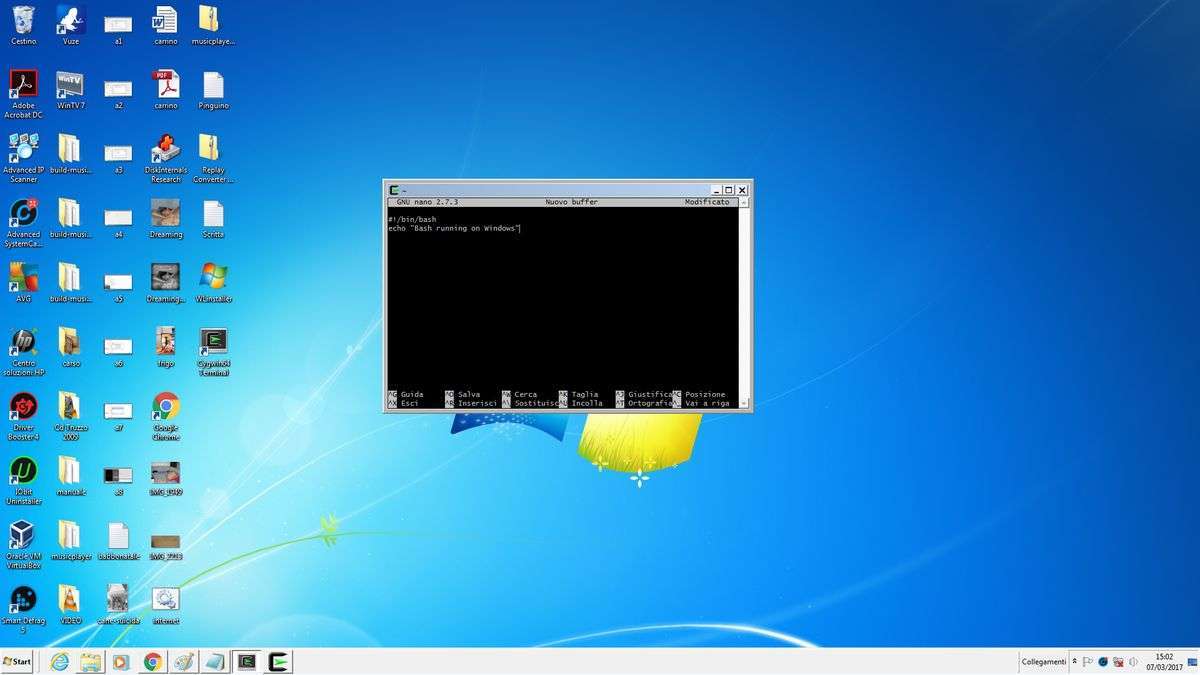
Task: Launch Oracle VM VirtualBox from desktop
Action: 23,545
